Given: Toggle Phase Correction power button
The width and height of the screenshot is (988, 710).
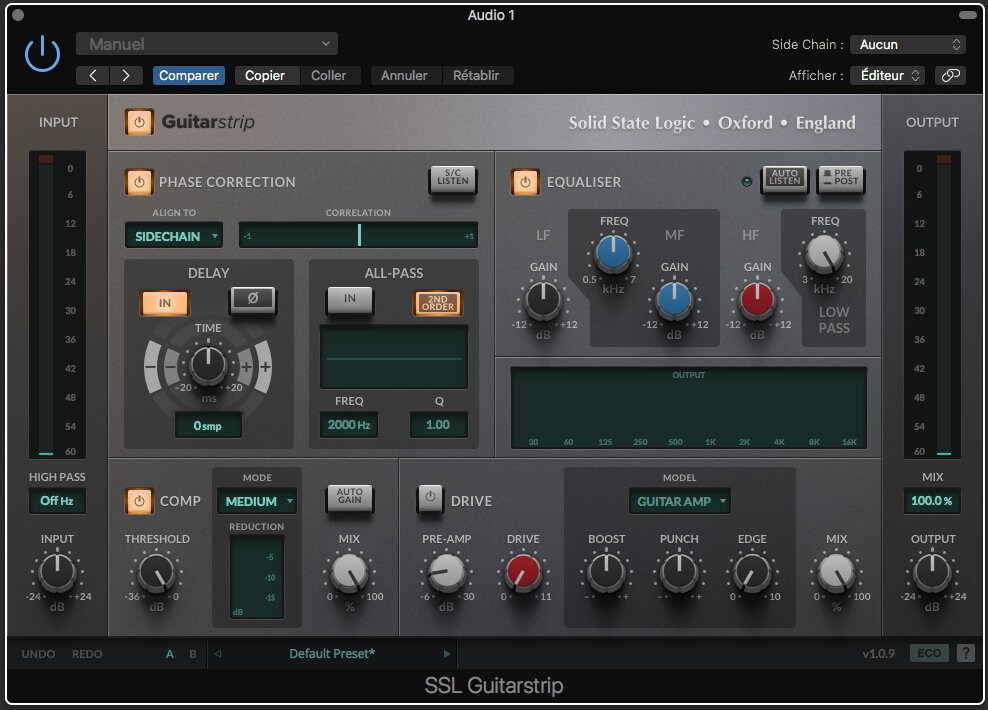Looking at the screenshot, I should pos(139,182).
